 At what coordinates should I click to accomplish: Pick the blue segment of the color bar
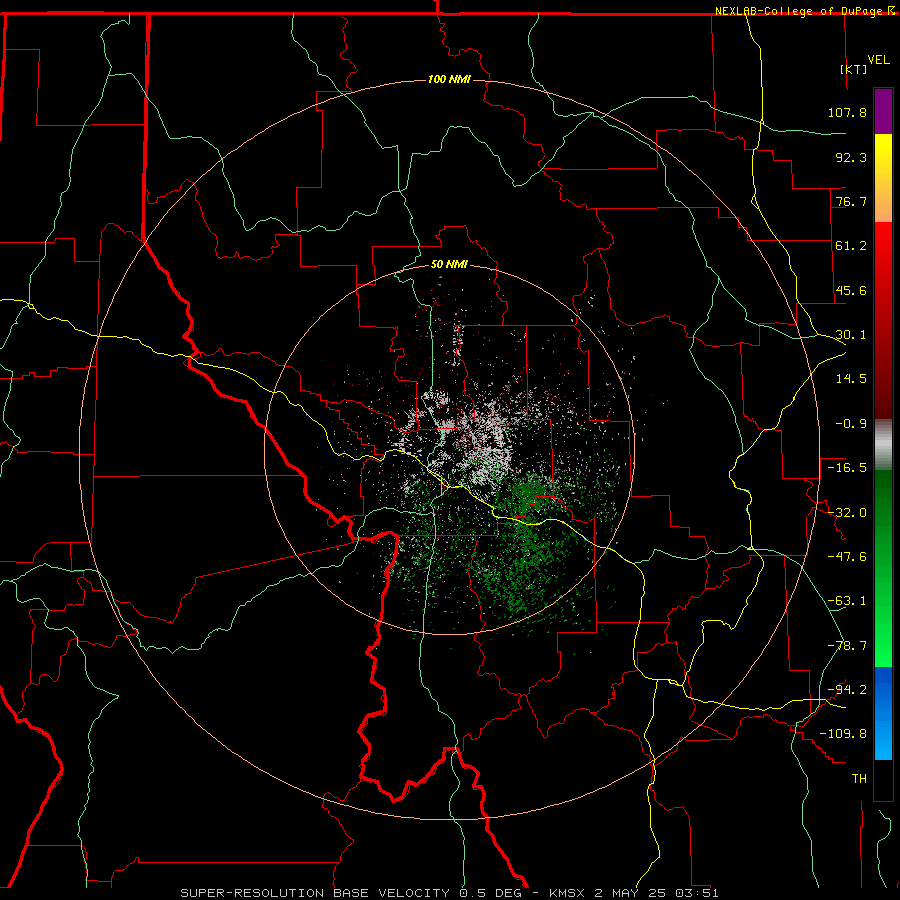point(883,713)
